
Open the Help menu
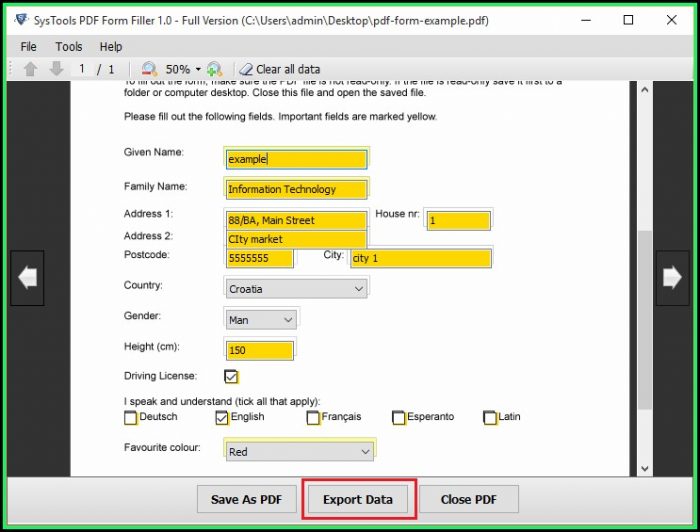111,46
